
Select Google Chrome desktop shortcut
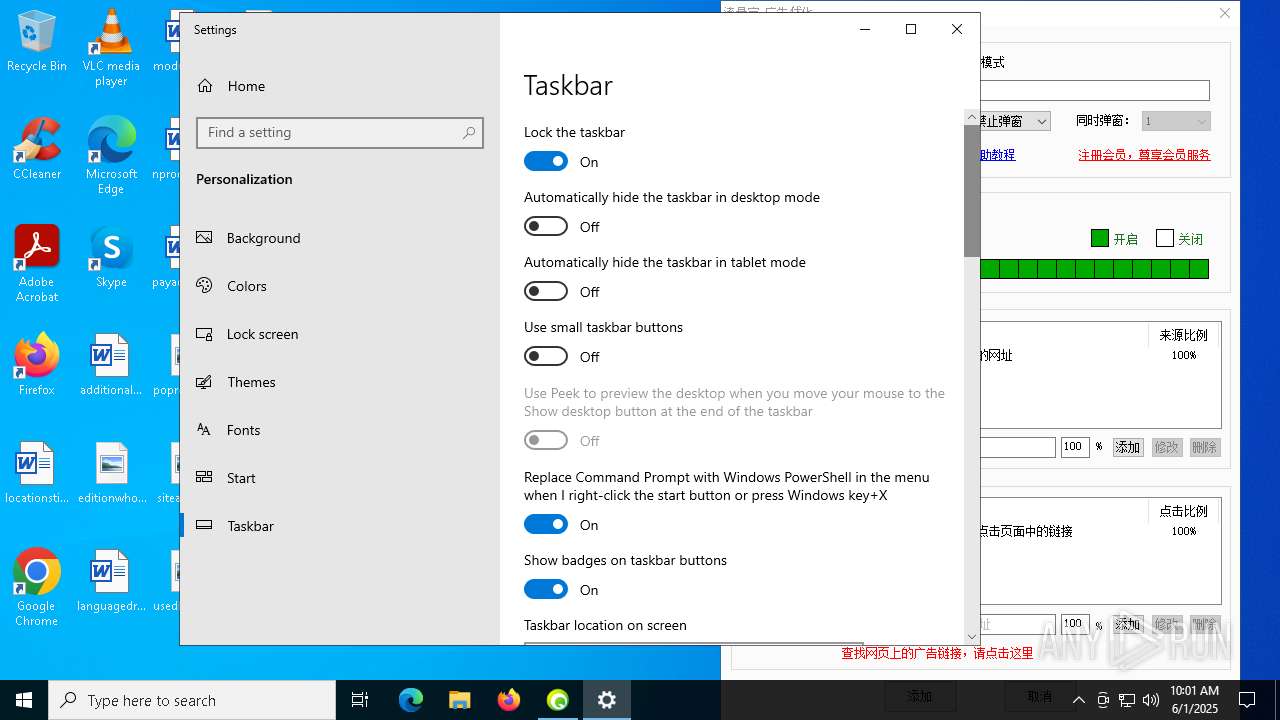tap(37, 587)
